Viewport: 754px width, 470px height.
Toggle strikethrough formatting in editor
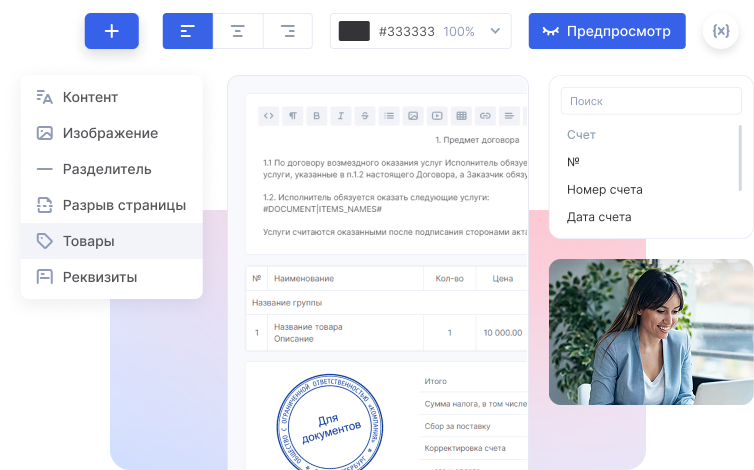365,115
